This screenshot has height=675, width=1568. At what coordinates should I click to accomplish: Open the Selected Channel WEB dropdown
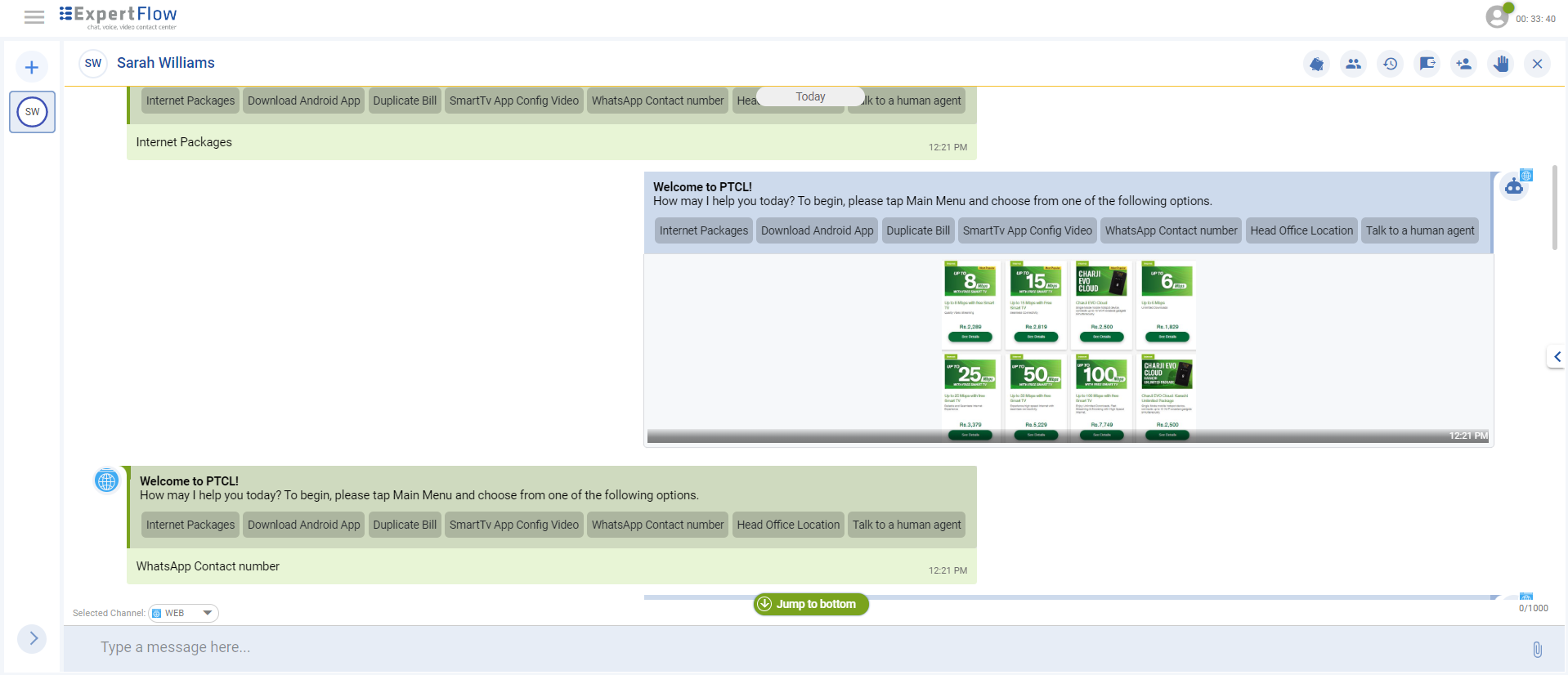(184, 613)
